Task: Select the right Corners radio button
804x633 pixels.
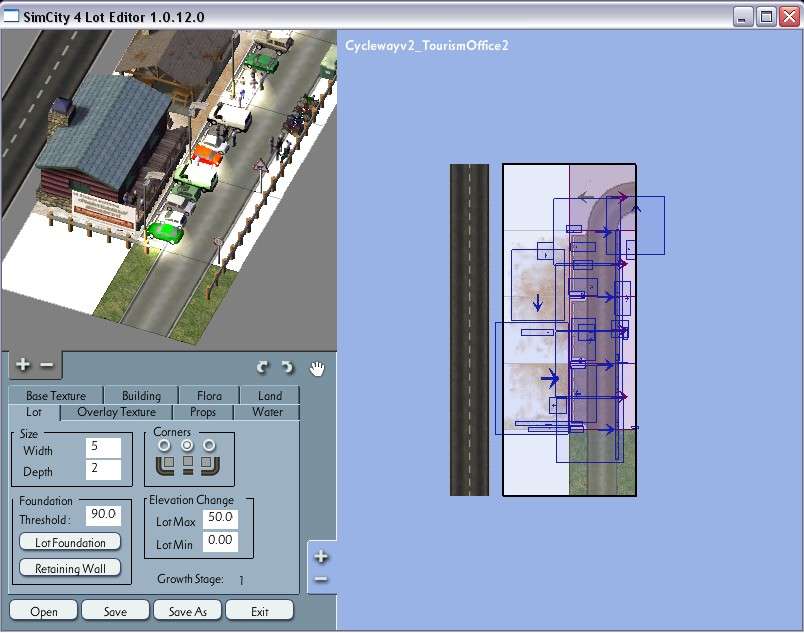Action: (x=209, y=445)
